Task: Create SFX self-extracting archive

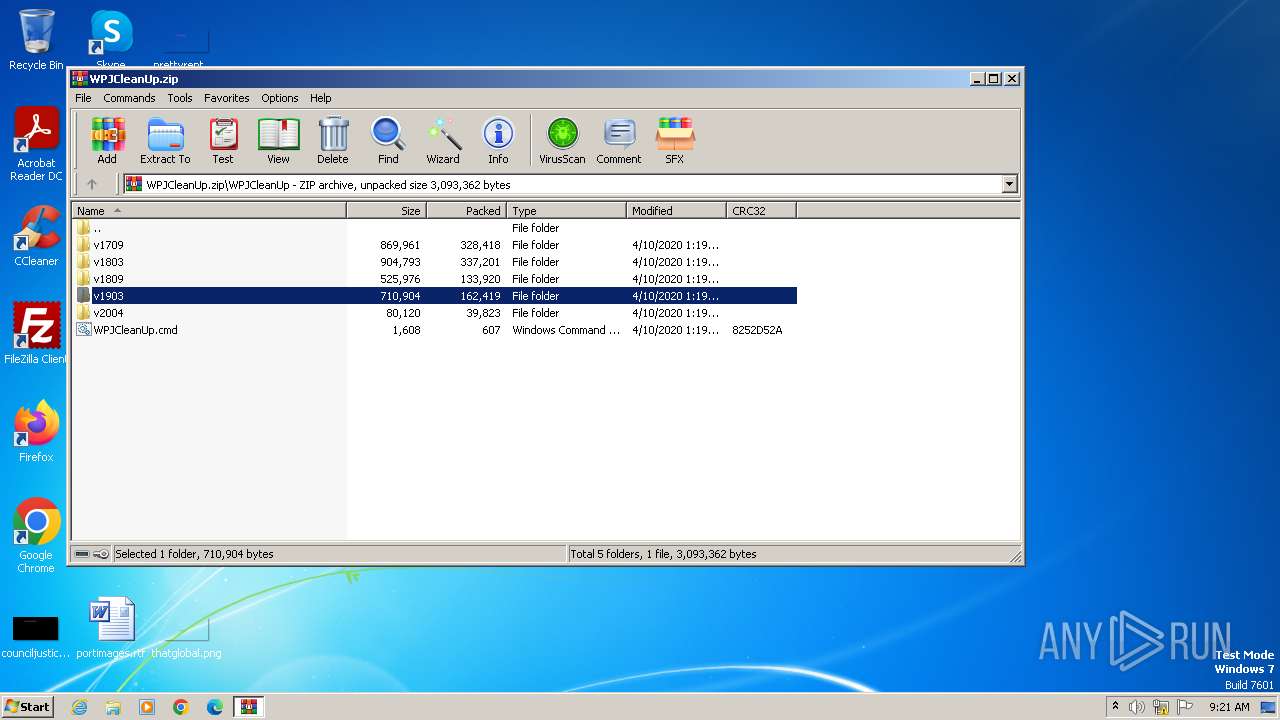Action: [675, 140]
